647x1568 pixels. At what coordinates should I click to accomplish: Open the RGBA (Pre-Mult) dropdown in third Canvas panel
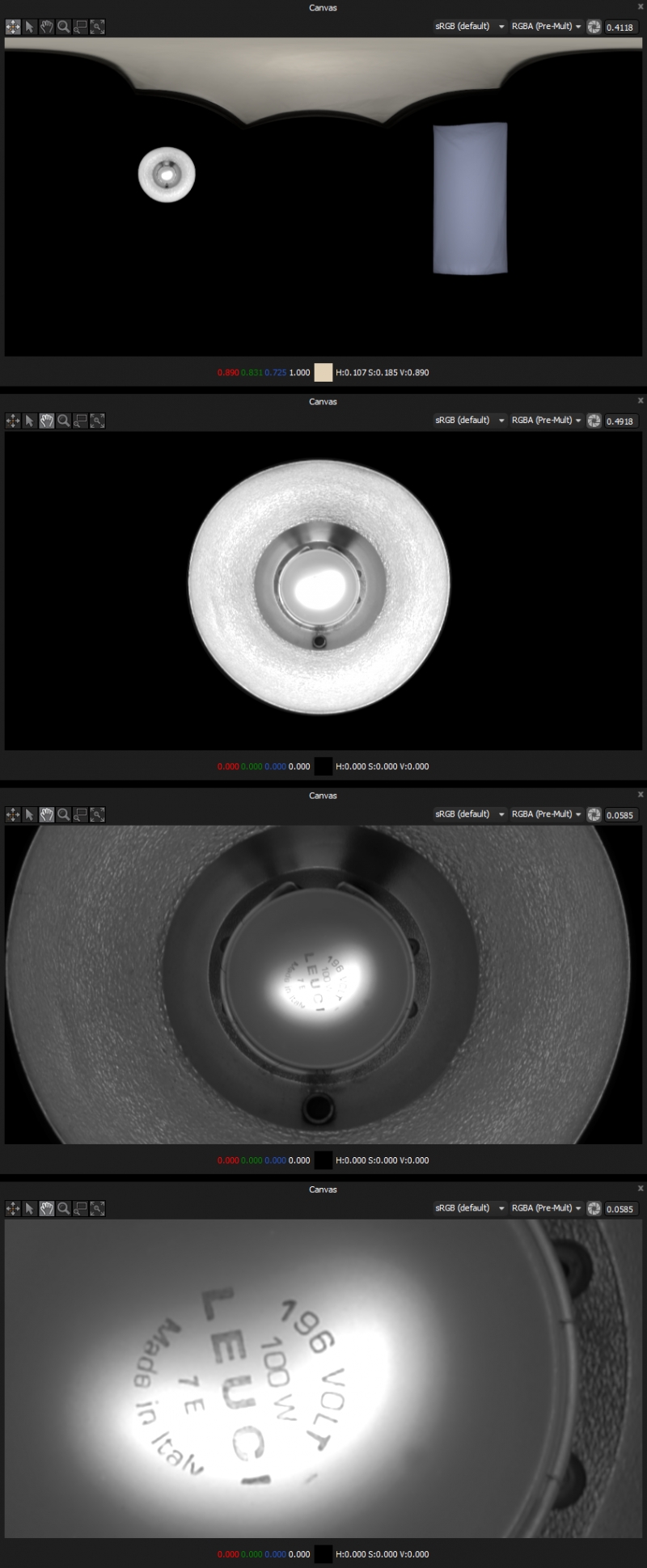click(546, 814)
